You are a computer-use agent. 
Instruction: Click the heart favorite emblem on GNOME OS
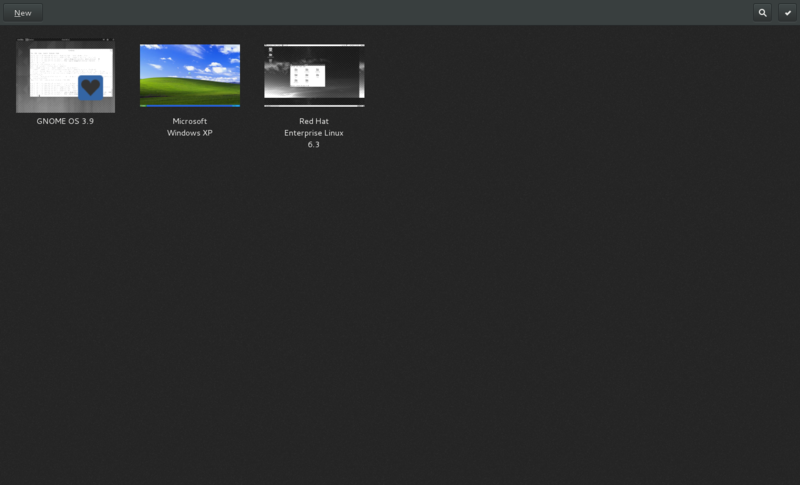pos(90,88)
